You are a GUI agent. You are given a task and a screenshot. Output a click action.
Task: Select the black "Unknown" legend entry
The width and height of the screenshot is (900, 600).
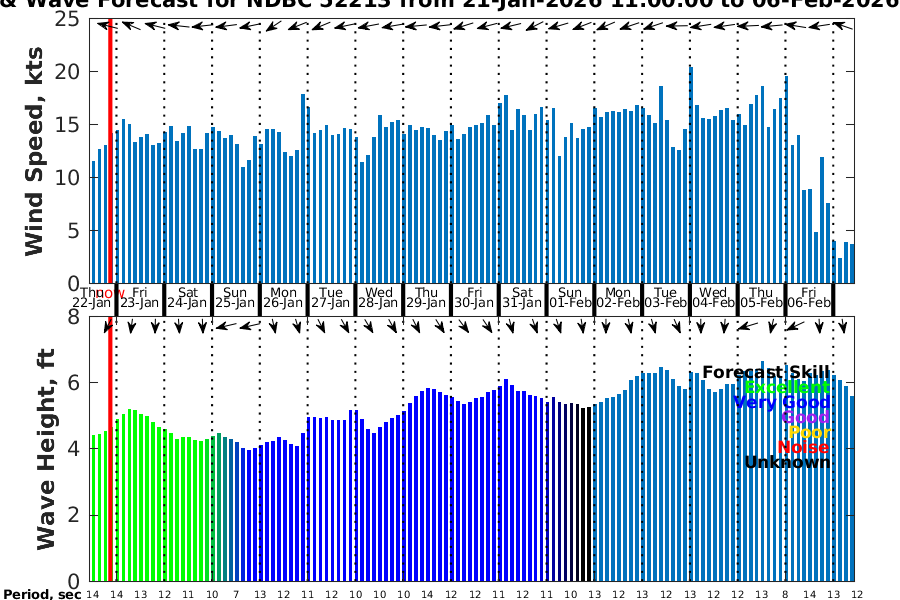(x=787, y=462)
